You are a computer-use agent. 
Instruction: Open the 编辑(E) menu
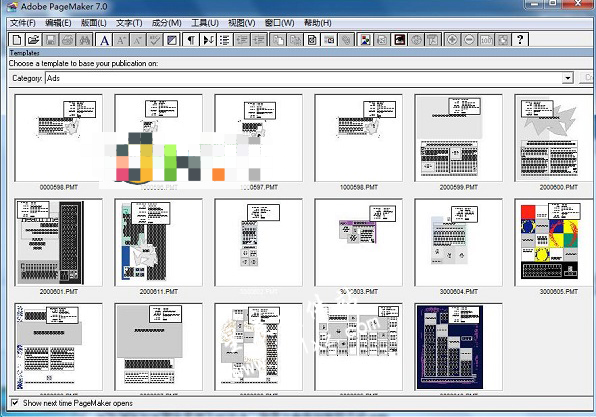58,23
